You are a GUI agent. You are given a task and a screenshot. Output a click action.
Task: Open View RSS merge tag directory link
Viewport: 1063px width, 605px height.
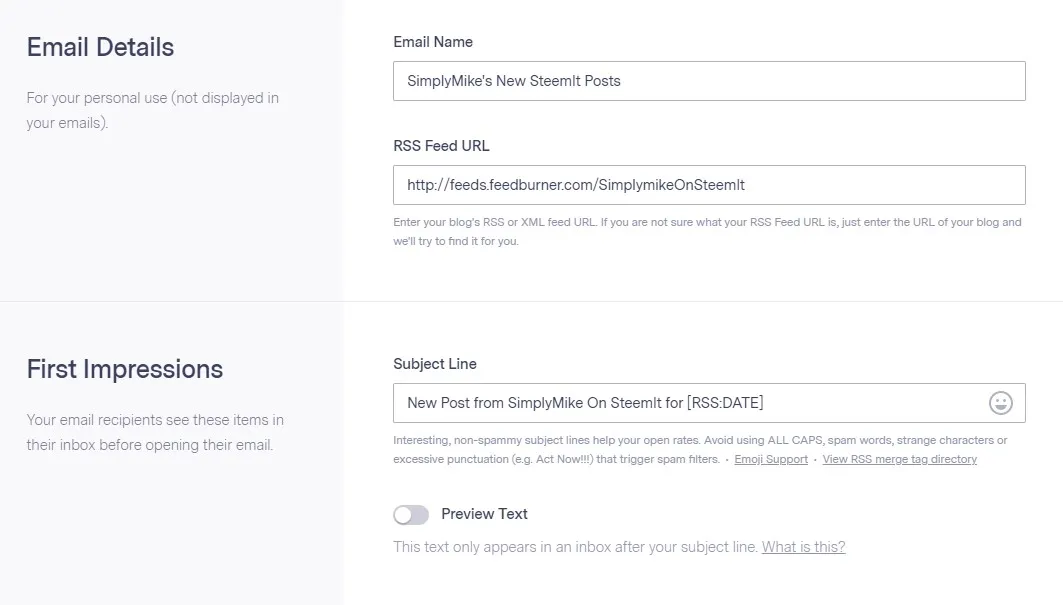pos(900,459)
